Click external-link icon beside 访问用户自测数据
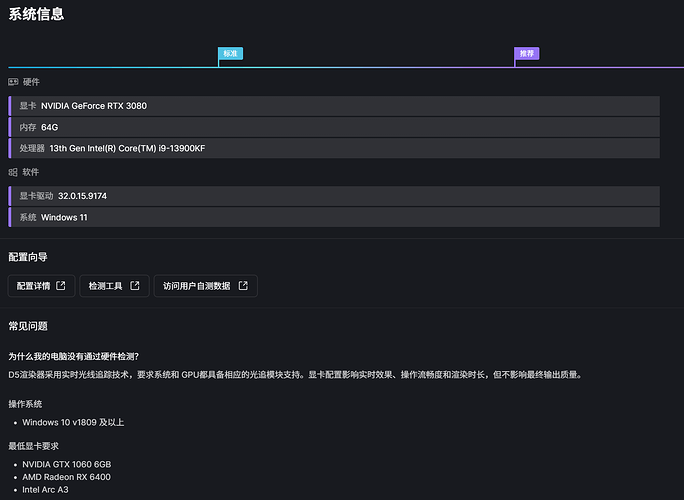684x500 pixels. click(243, 286)
